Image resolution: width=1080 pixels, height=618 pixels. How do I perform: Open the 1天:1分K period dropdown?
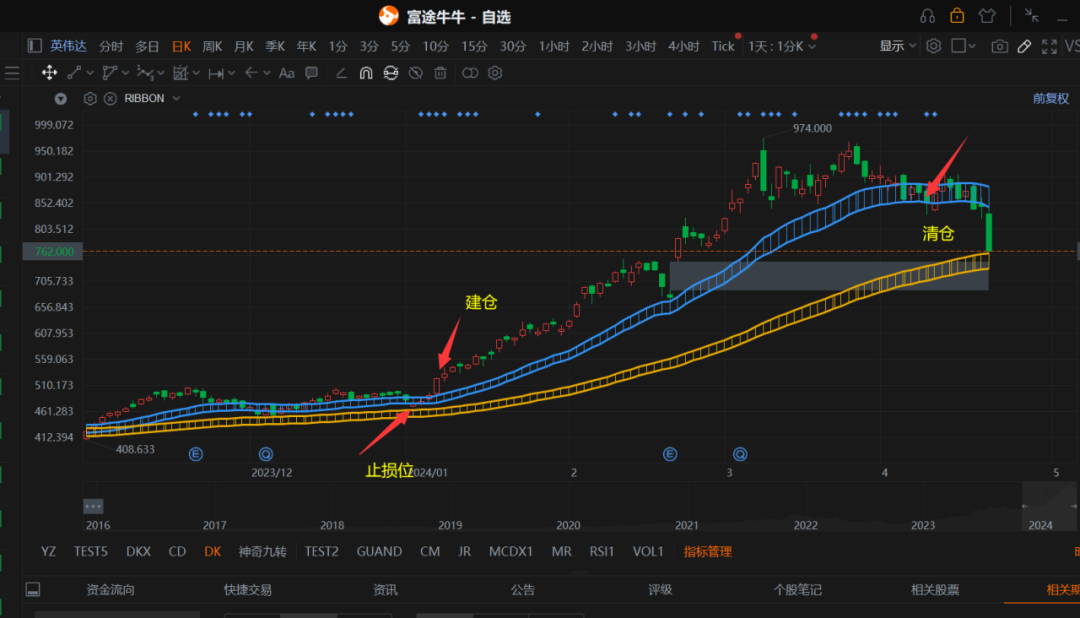782,46
